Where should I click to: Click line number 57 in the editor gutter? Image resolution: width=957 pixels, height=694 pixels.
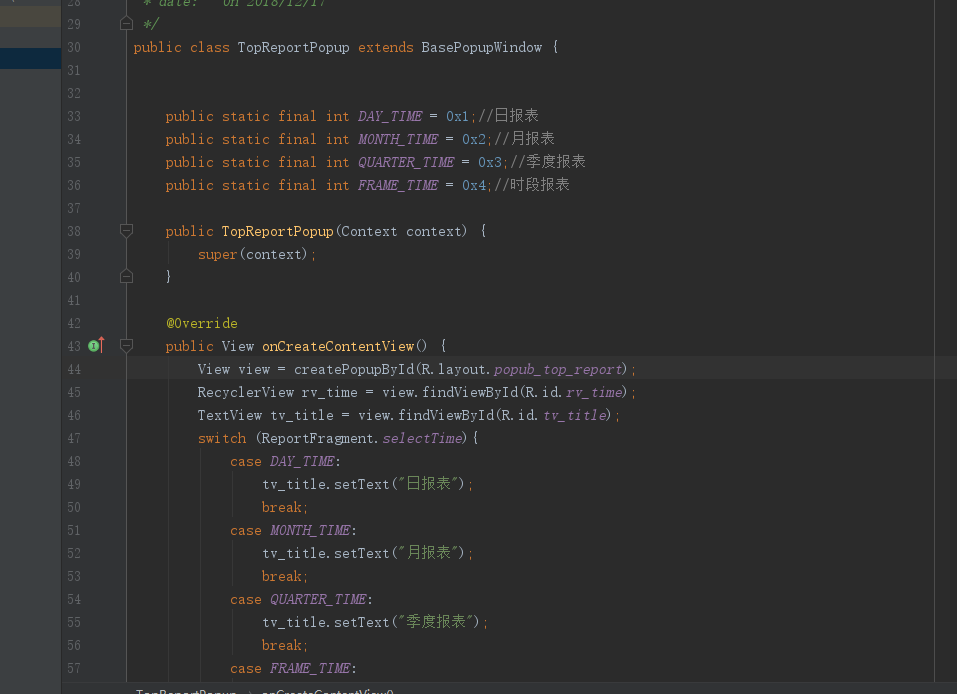pyautogui.click(x=73, y=668)
